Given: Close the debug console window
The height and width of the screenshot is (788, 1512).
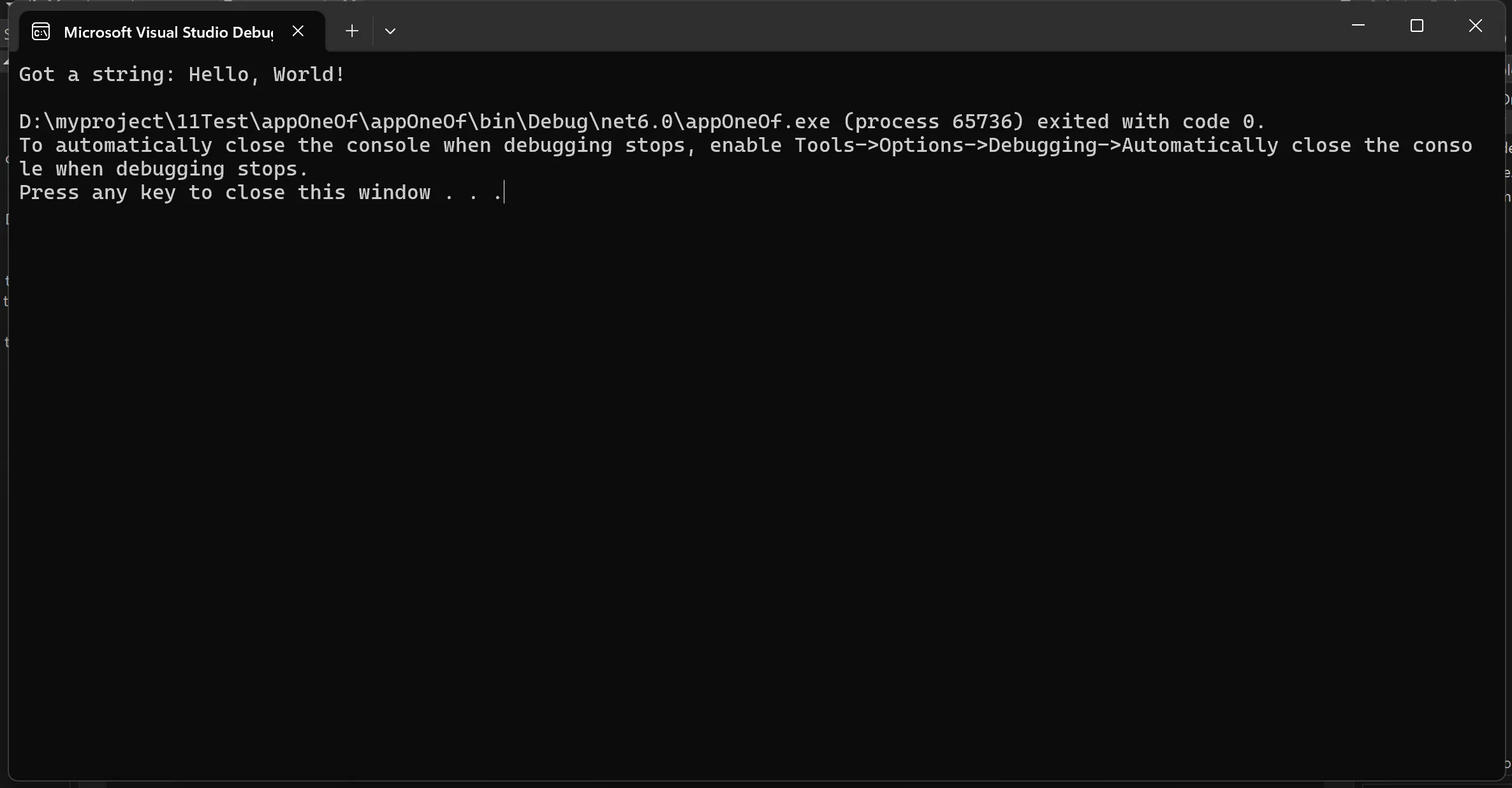Looking at the screenshot, I should coord(1476,26).
